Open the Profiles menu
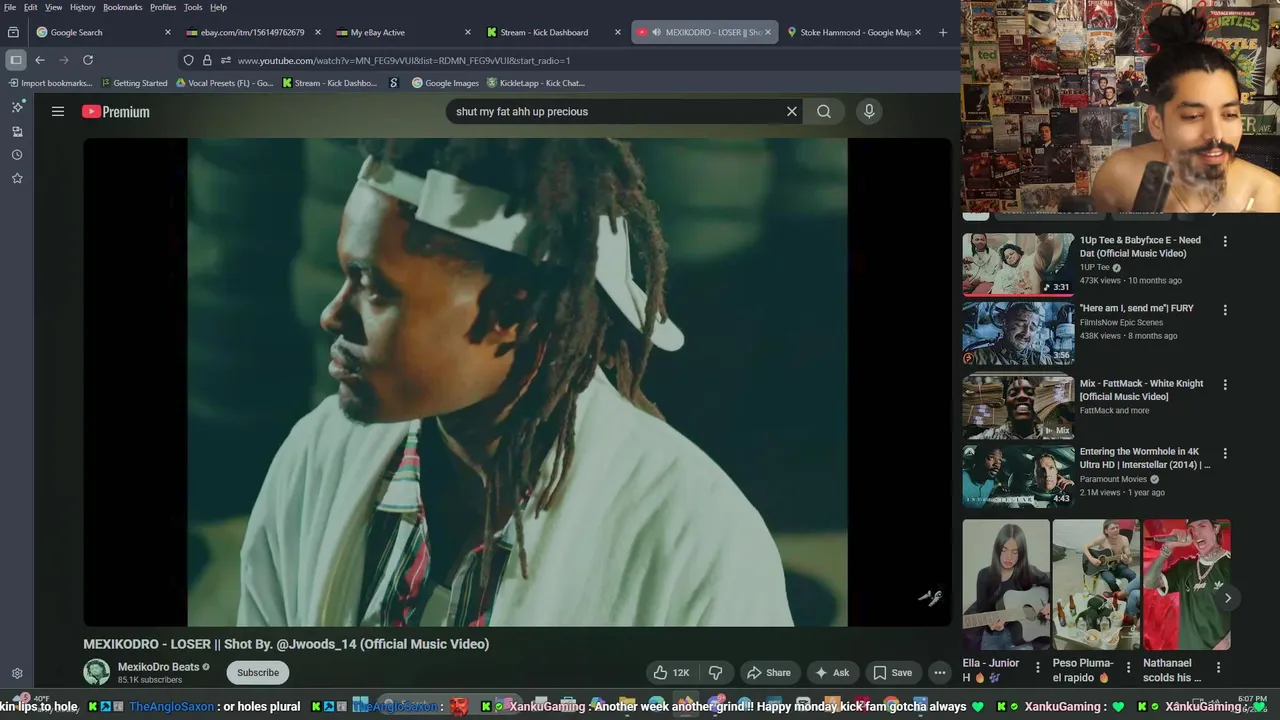 pyautogui.click(x=163, y=7)
